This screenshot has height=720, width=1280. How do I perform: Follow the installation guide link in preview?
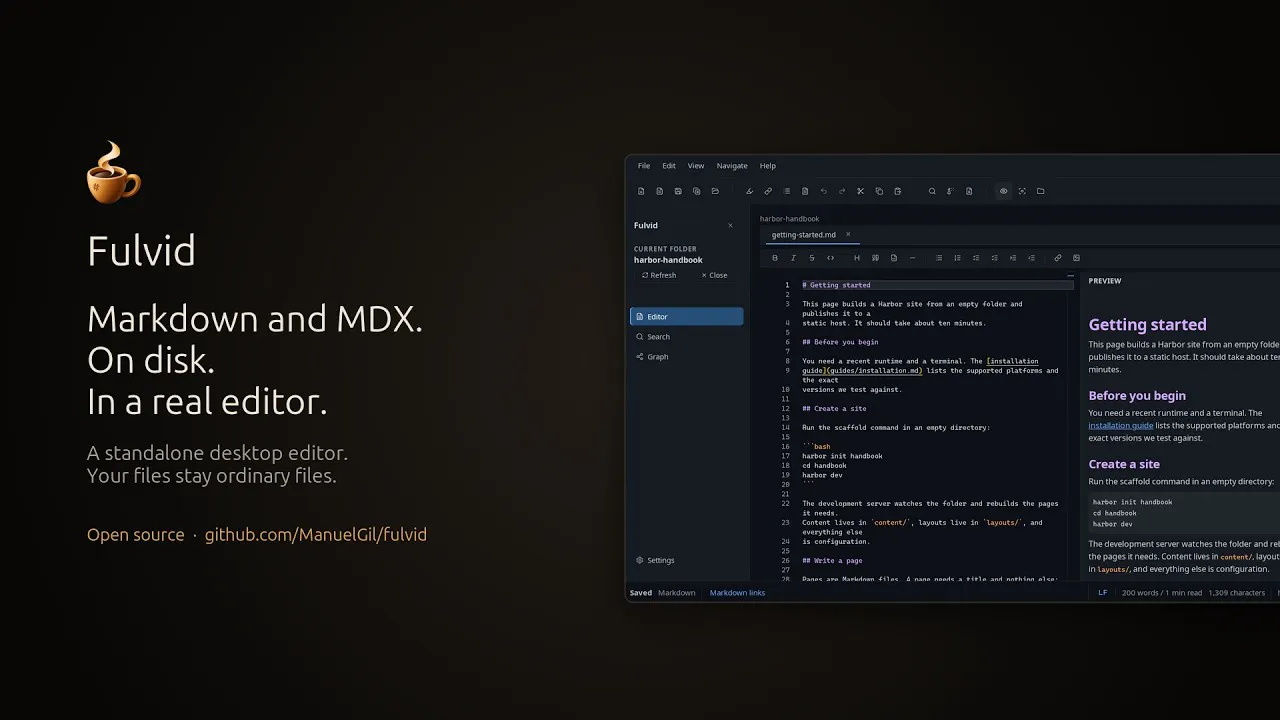[x=1121, y=426]
